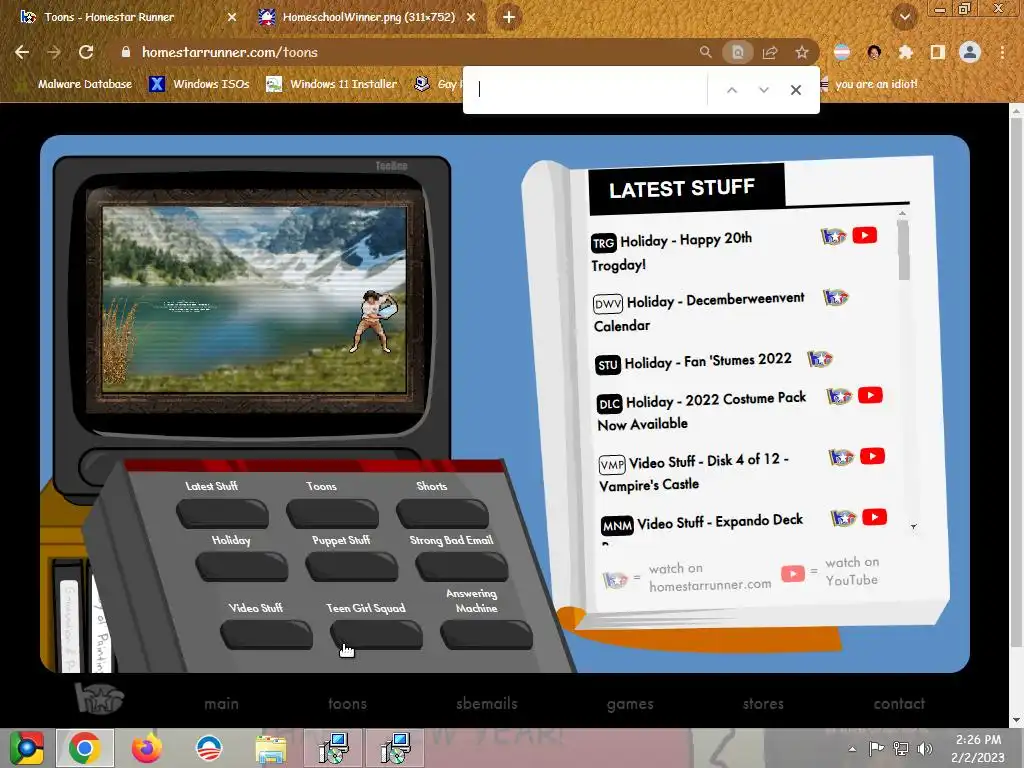Open Chrome three-dot menu
This screenshot has height=768, width=1024.
click(x=1002, y=52)
